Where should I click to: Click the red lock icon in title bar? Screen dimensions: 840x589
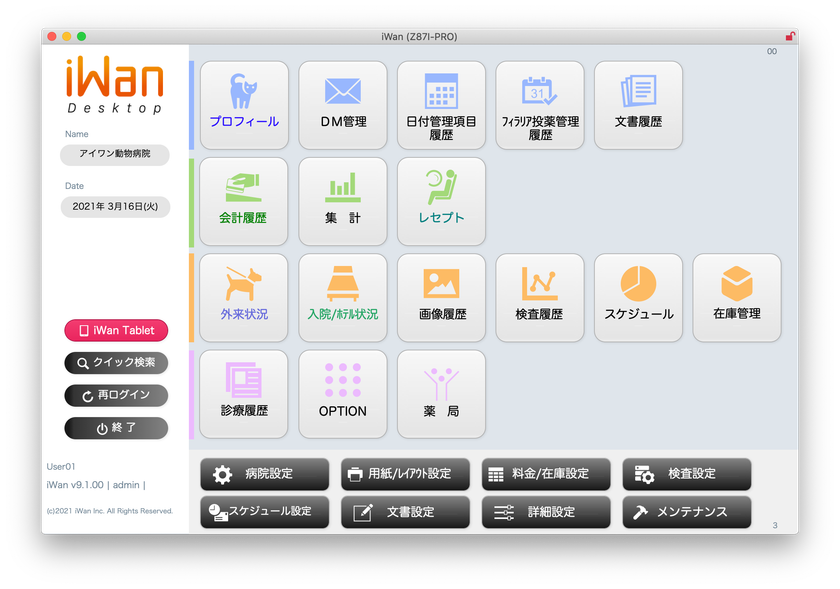coord(790,36)
